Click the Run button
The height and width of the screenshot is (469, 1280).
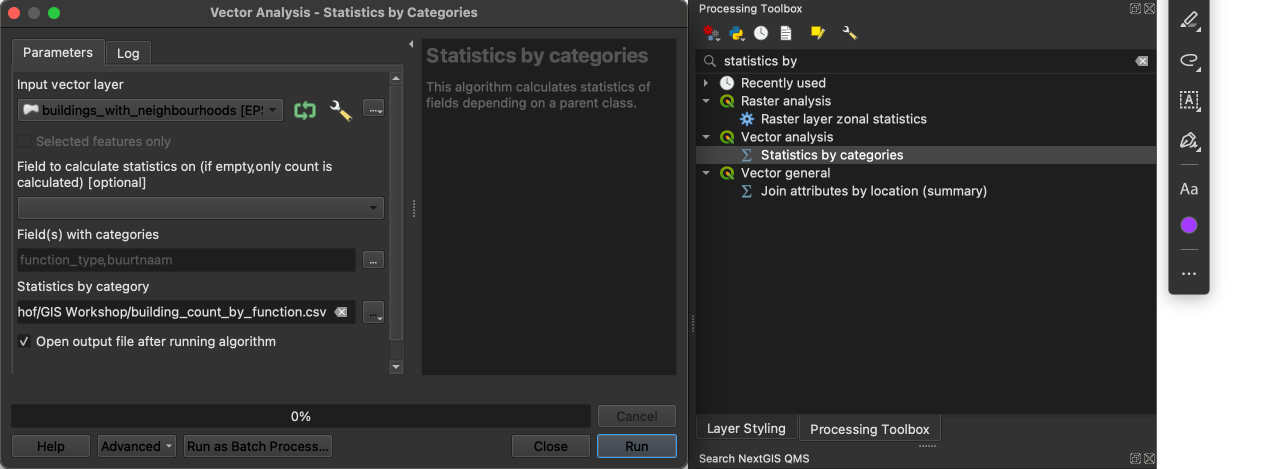(636, 446)
